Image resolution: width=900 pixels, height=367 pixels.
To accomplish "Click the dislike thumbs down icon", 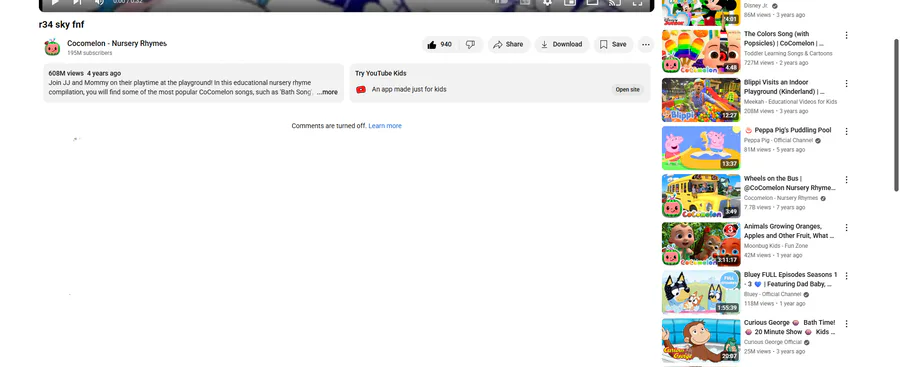I will point(470,45).
